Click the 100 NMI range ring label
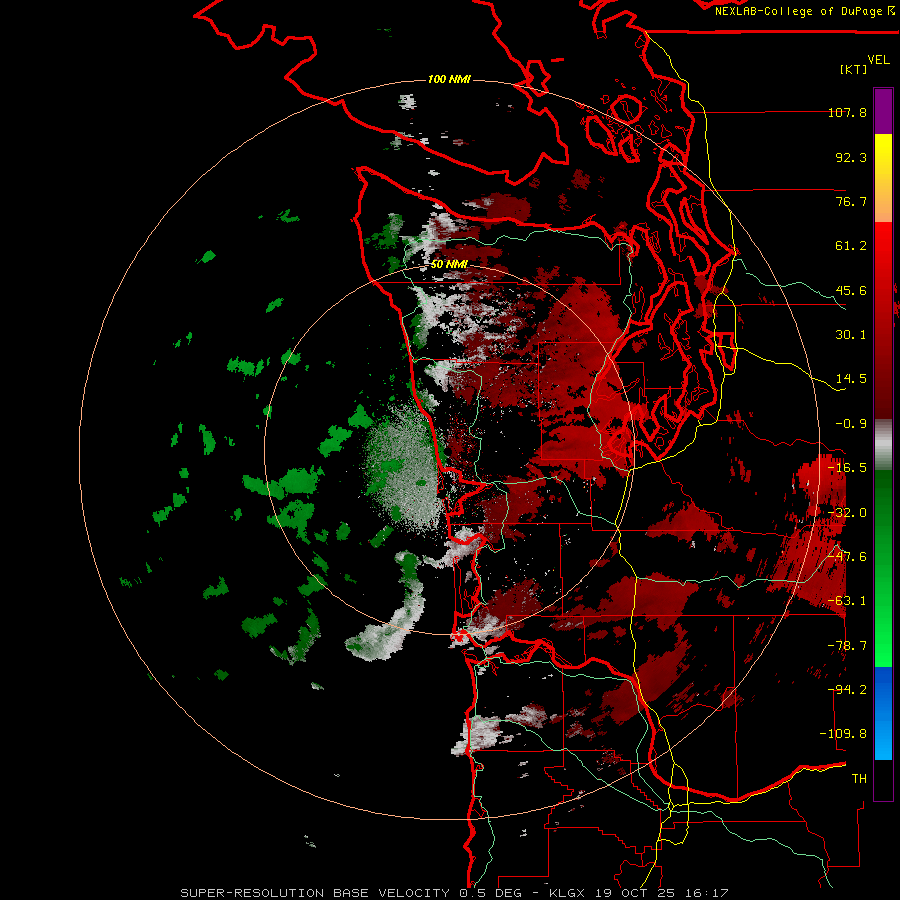 point(449,79)
